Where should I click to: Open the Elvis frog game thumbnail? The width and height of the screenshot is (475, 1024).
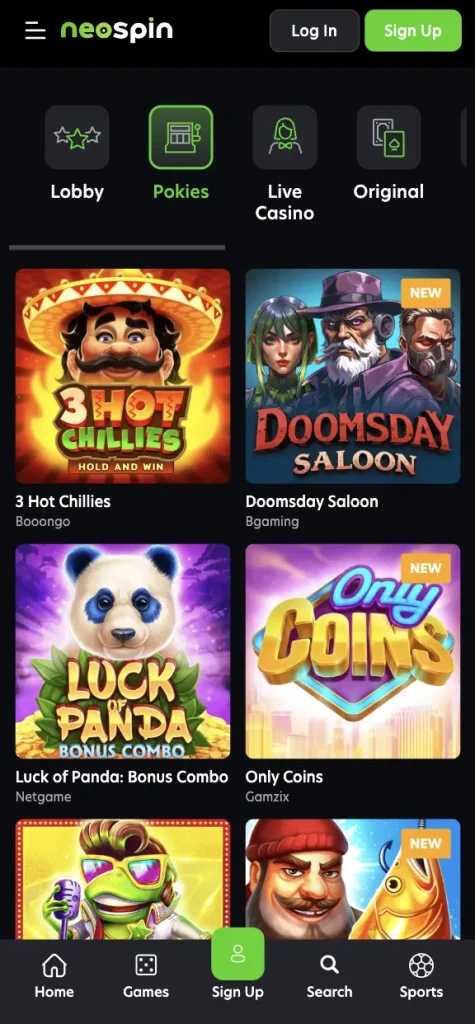click(x=123, y=880)
